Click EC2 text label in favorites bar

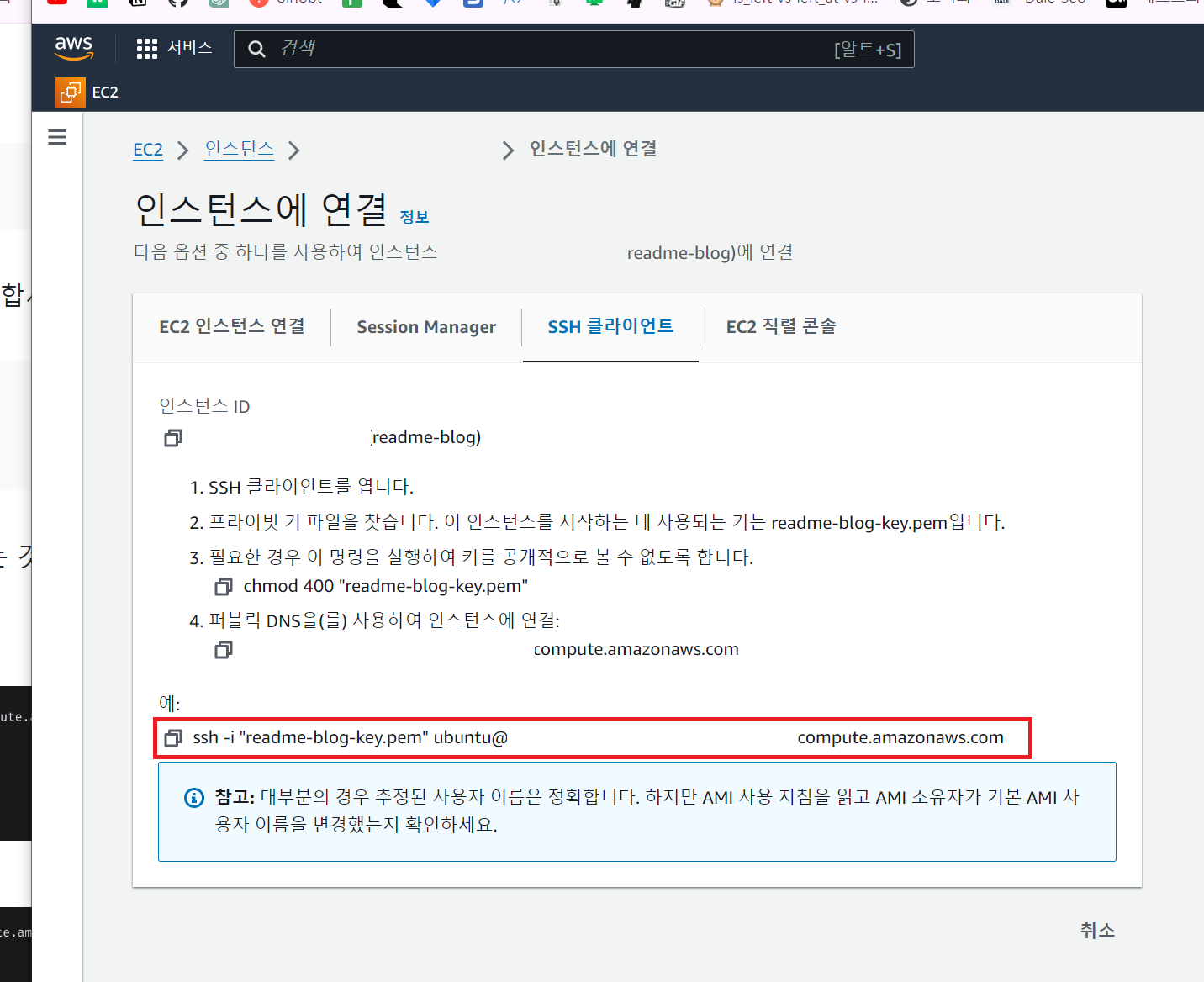(x=105, y=92)
